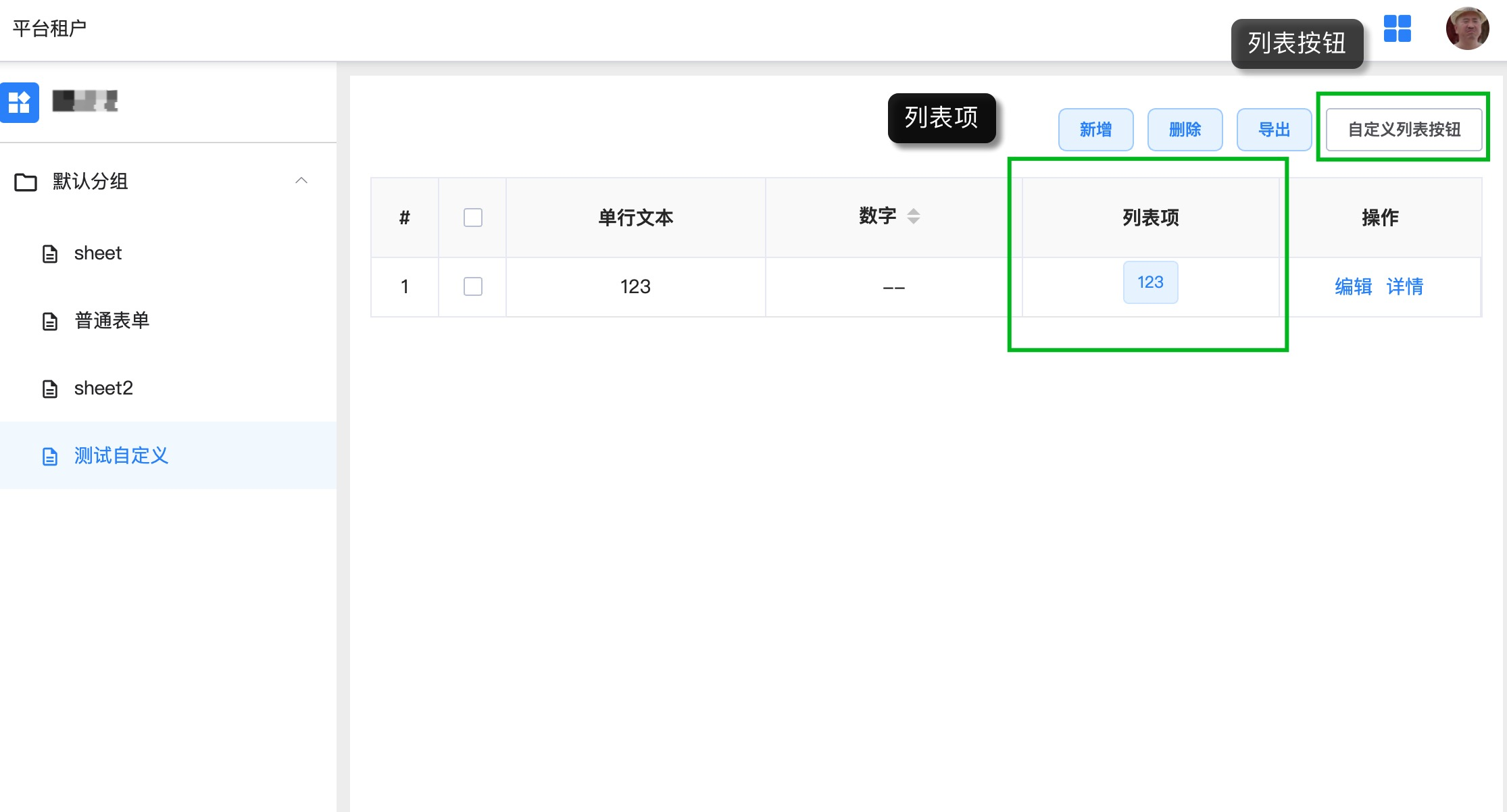Sort by the 数字 column arrows

click(913, 216)
